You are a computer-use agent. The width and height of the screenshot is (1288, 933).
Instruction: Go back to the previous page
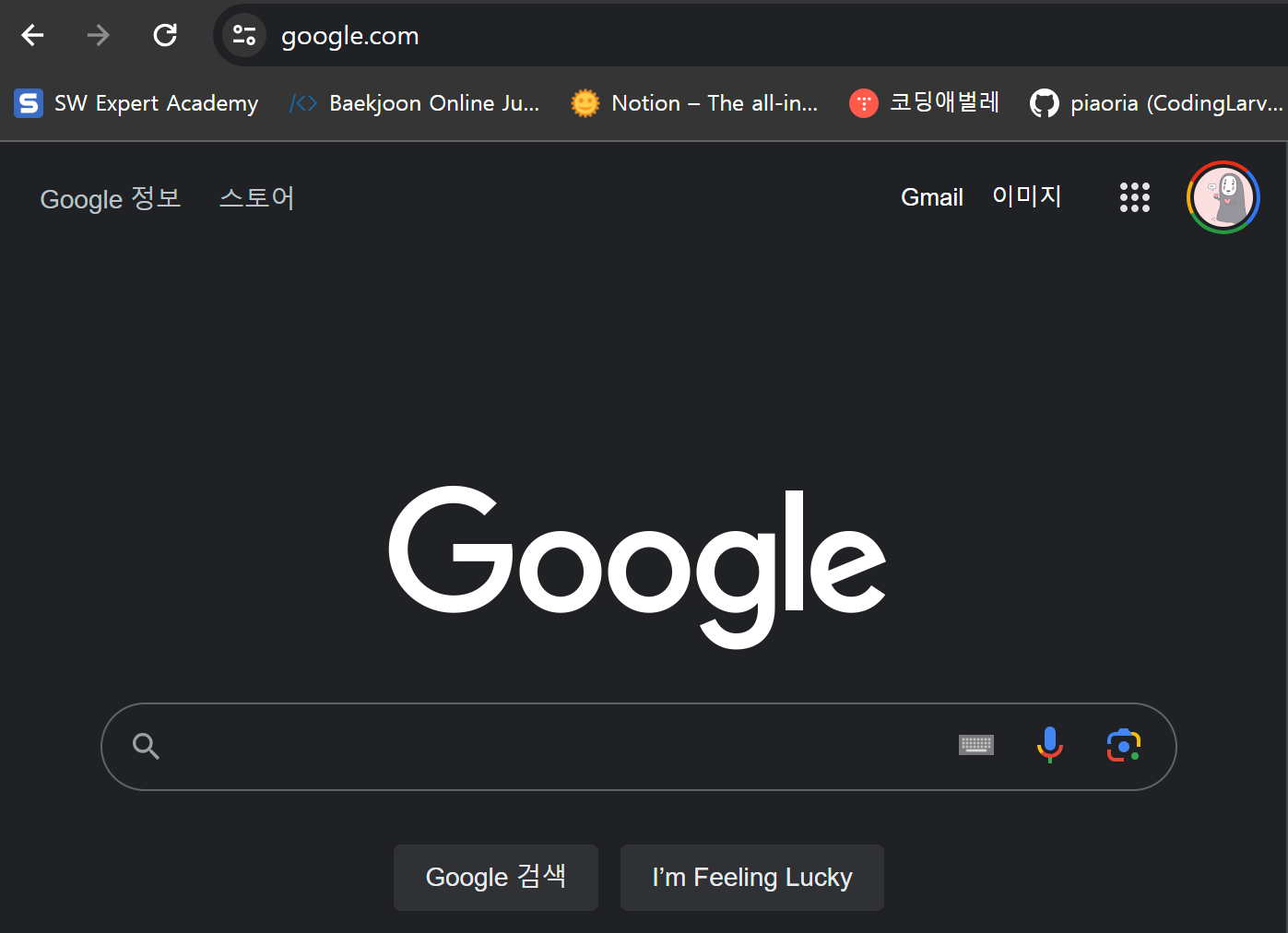coord(33,35)
